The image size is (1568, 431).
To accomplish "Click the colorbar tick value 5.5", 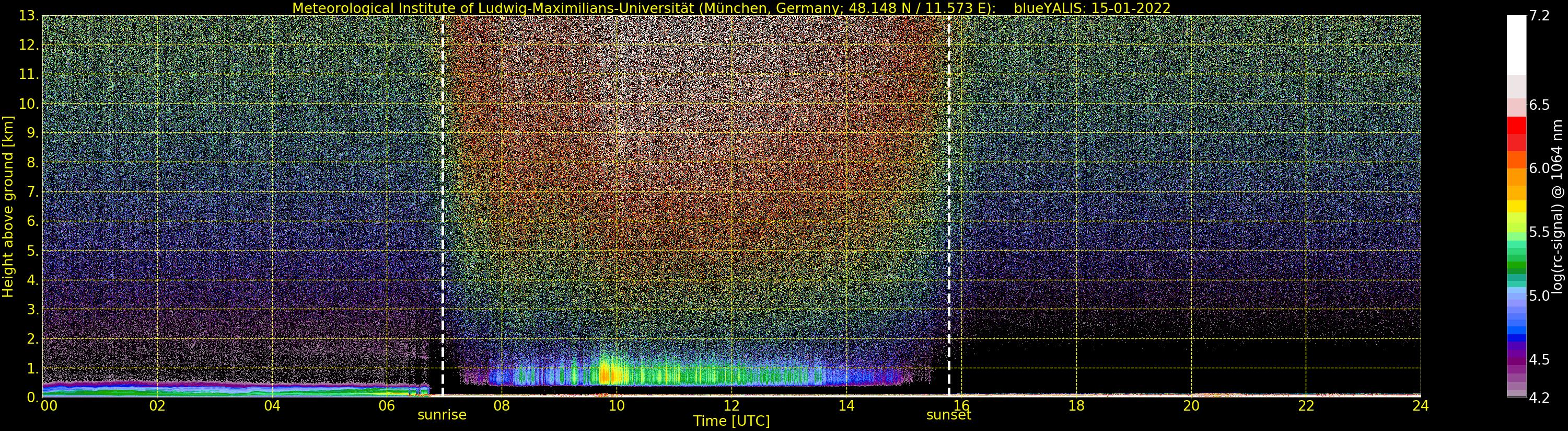I will tap(1539, 232).
